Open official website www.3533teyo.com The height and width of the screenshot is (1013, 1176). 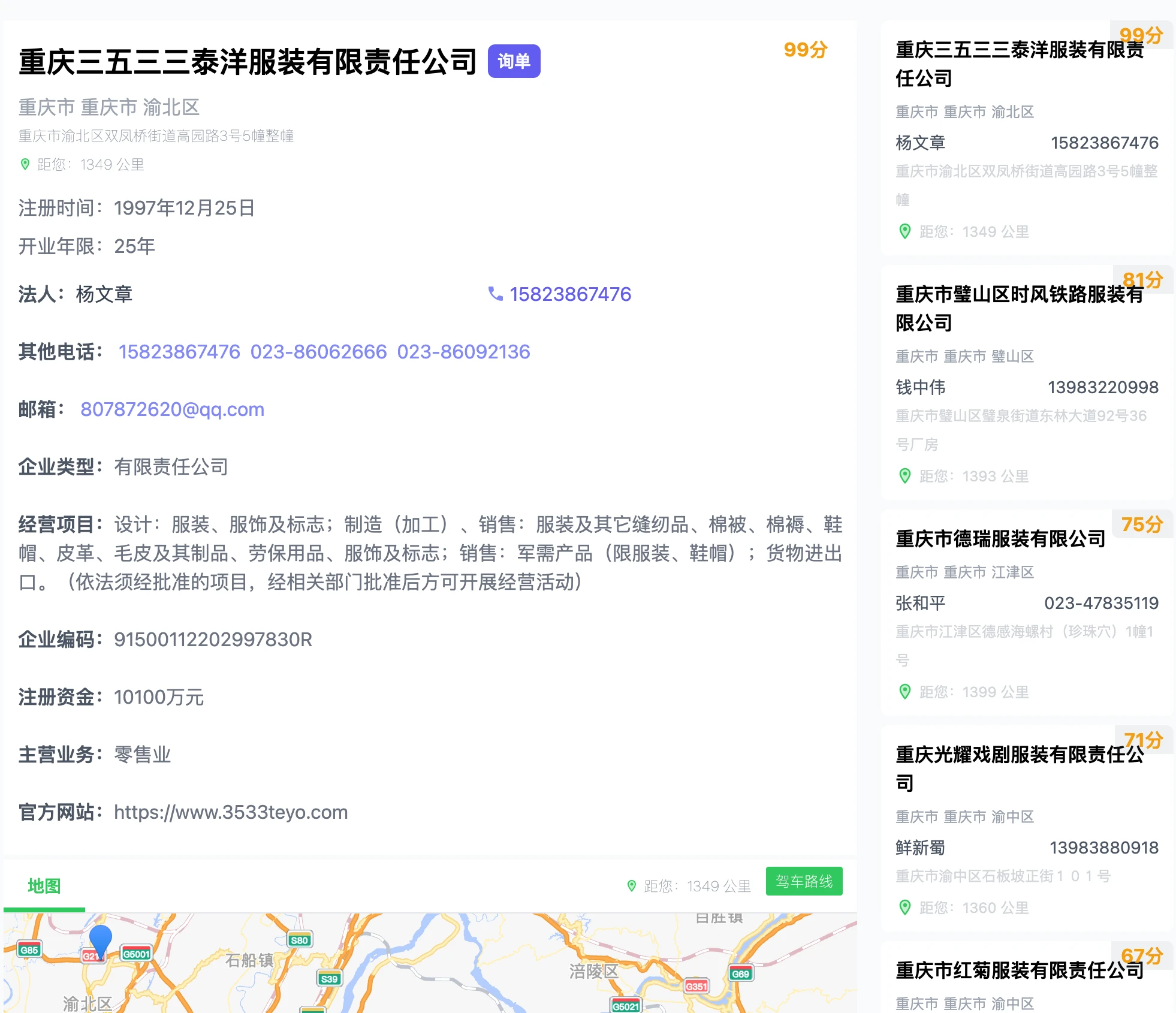coord(231,812)
